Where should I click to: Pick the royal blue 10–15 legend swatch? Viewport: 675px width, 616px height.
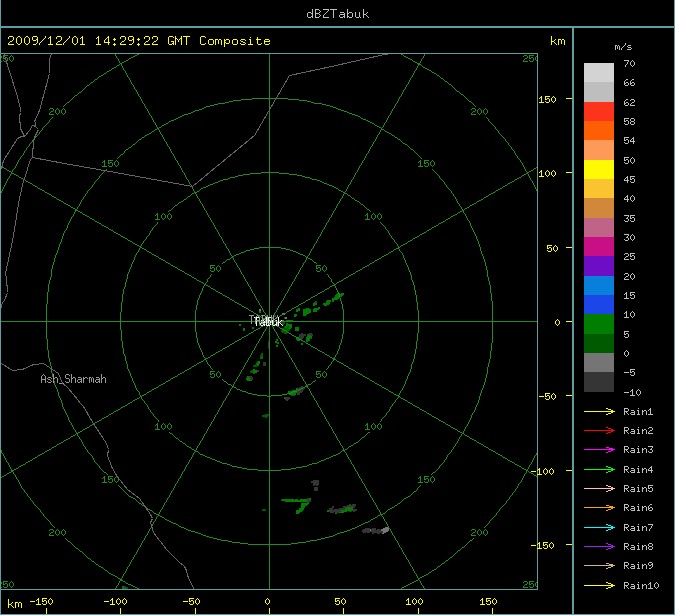point(599,305)
